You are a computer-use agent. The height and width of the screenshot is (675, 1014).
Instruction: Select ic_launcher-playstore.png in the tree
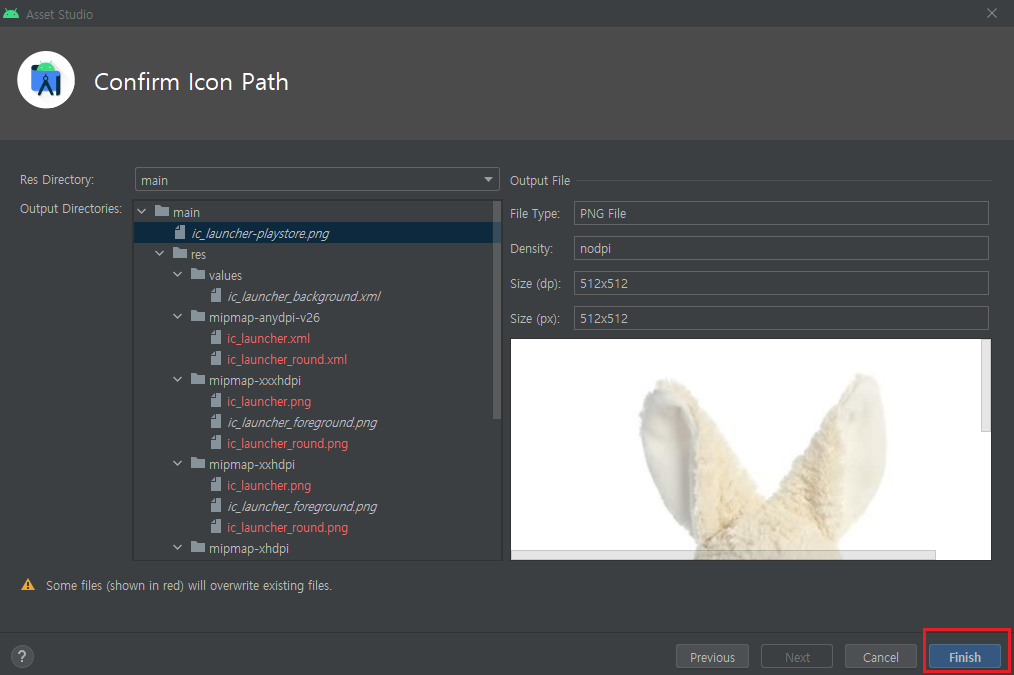click(x=260, y=233)
